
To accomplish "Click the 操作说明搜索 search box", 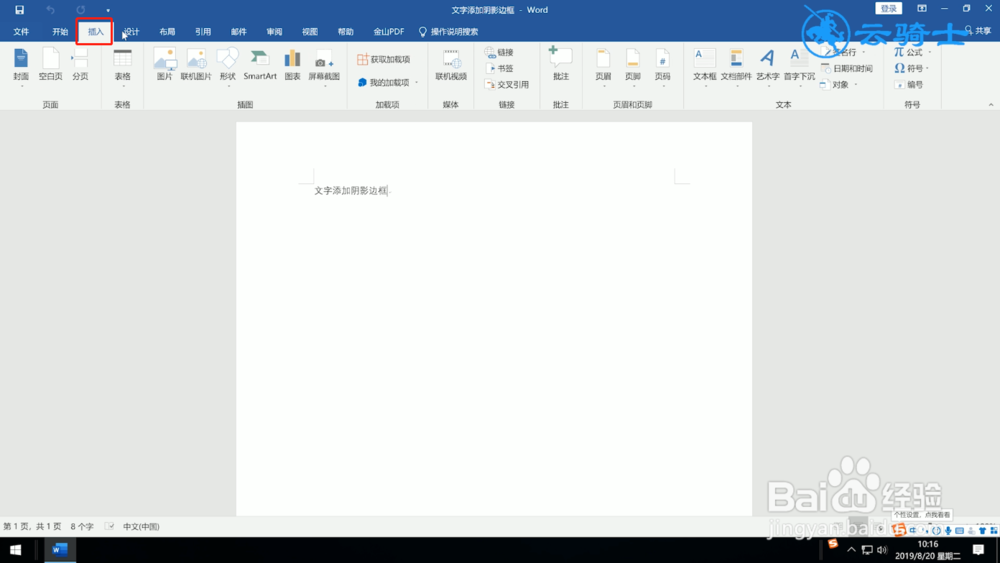I will pos(448,31).
